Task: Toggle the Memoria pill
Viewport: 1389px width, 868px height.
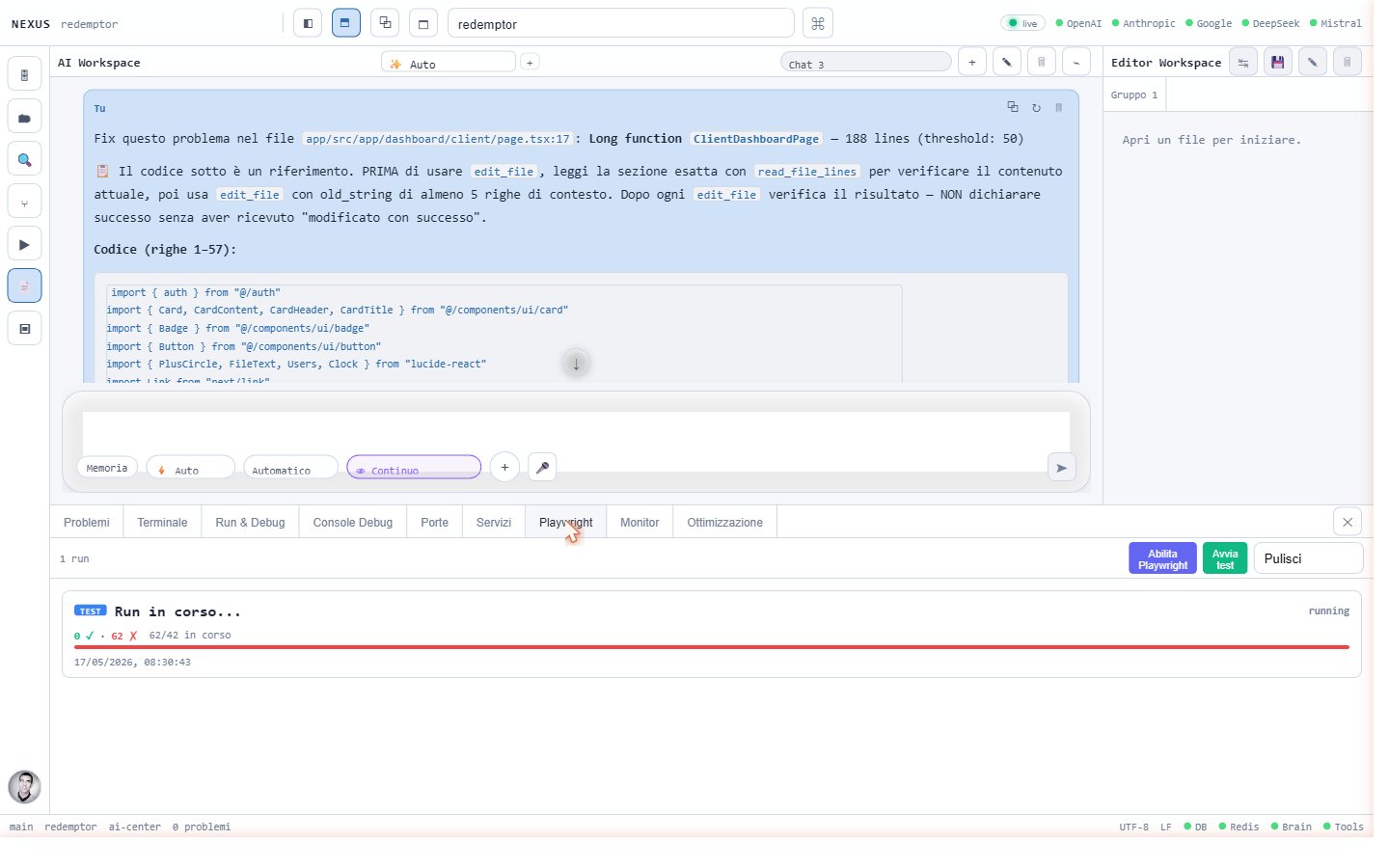Action: point(107,467)
